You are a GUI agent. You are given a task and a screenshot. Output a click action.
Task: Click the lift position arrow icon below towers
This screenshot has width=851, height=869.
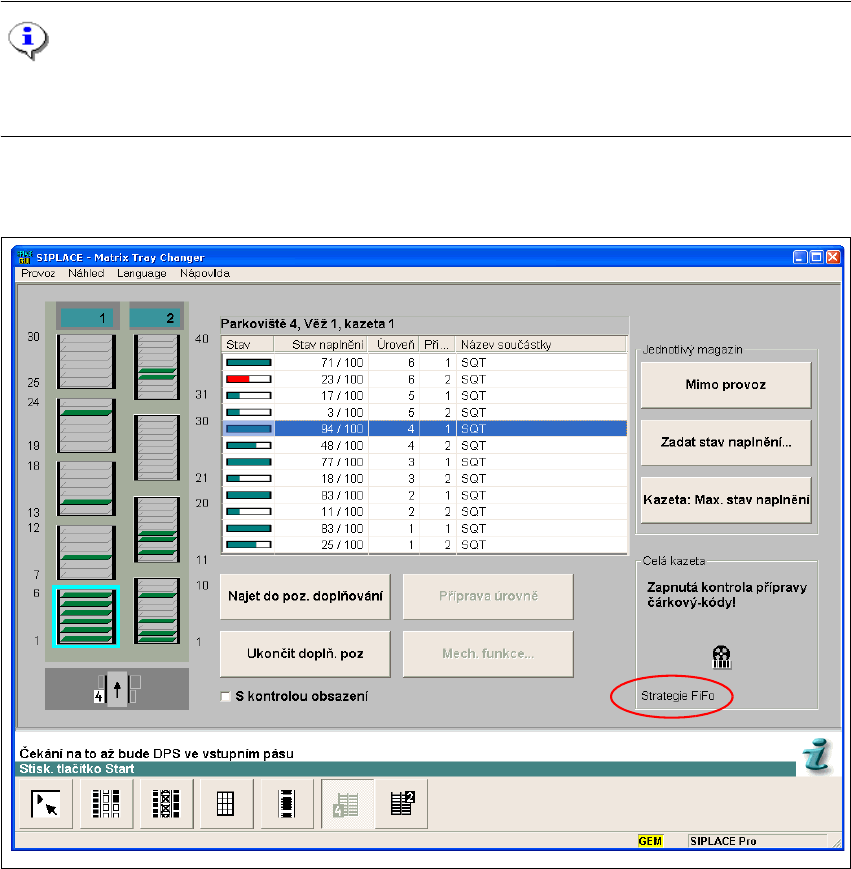click(117, 689)
